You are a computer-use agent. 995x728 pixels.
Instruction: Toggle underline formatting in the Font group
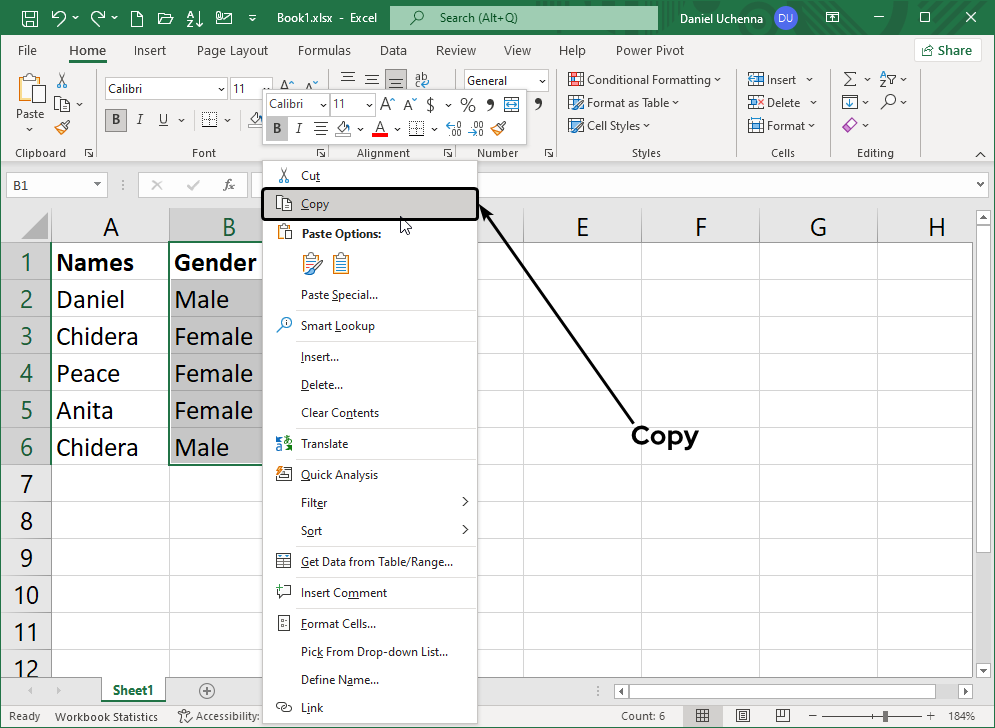click(161, 119)
